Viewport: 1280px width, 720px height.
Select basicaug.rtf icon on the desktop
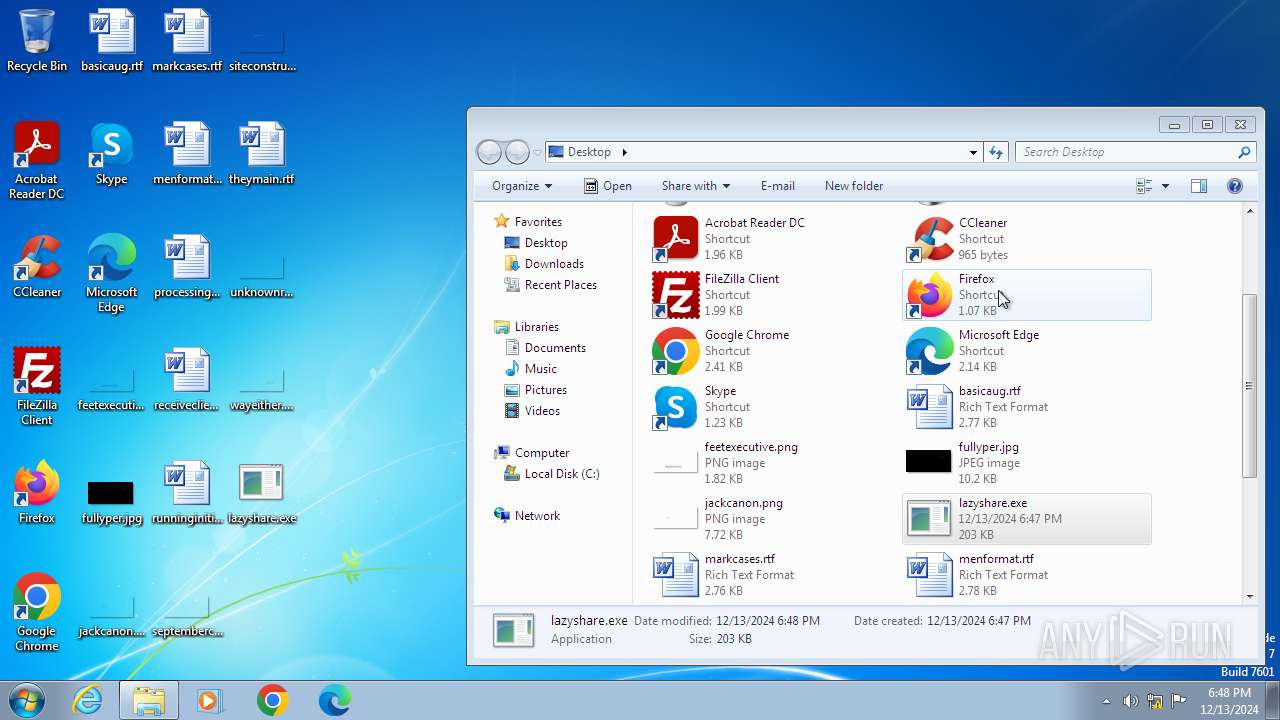(112, 40)
